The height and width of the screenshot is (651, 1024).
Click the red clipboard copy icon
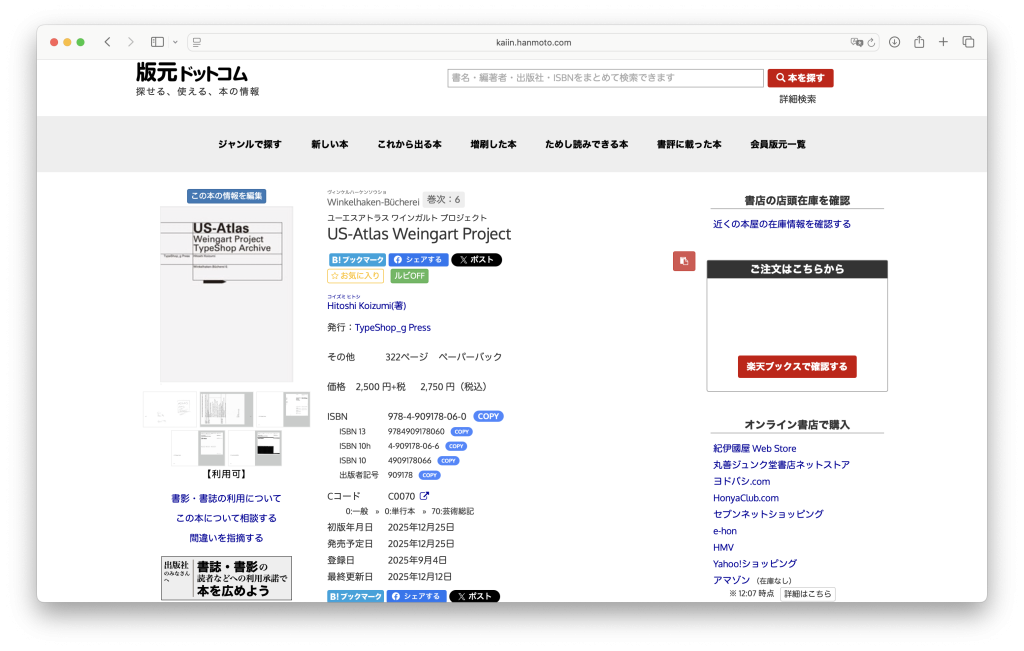click(x=684, y=261)
